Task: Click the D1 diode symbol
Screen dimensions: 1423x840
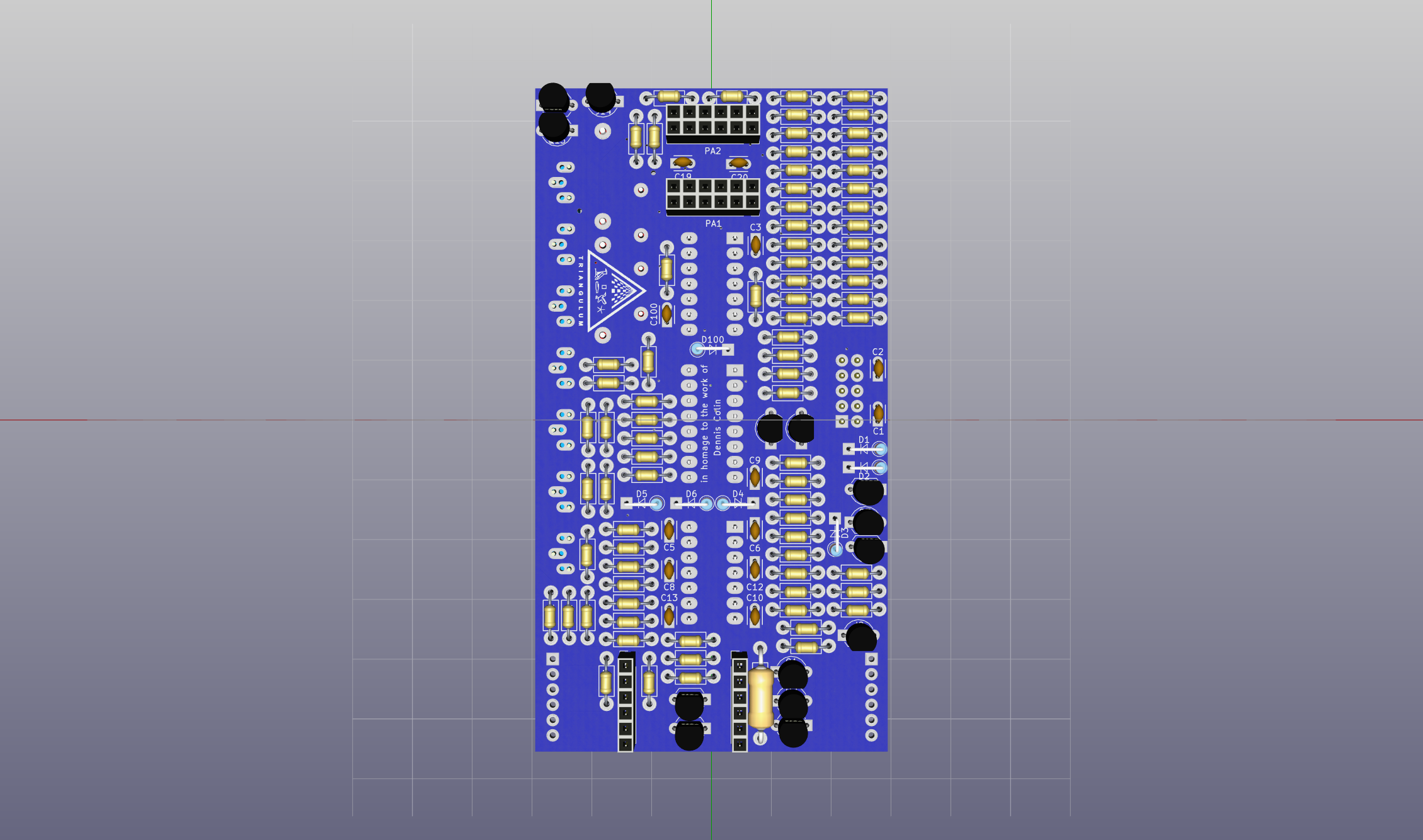Action: coord(864,449)
